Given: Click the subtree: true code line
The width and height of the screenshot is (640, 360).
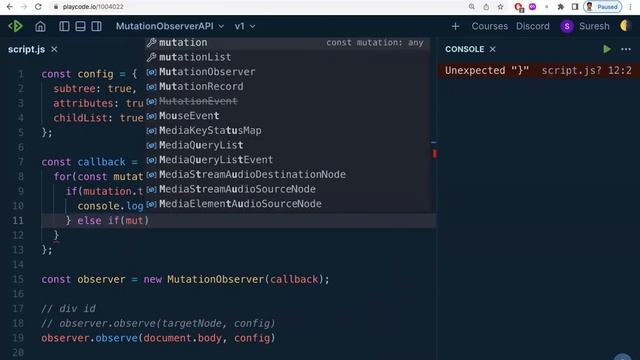Looking at the screenshot, I should point(95,89).
